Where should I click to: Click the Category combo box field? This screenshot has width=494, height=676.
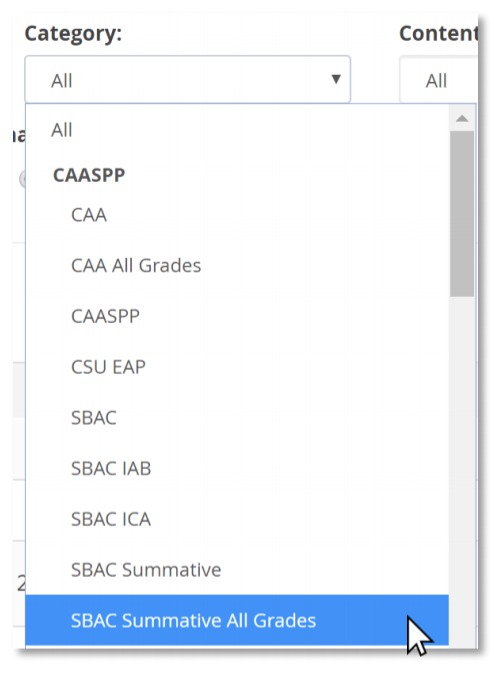coord(188,79)
